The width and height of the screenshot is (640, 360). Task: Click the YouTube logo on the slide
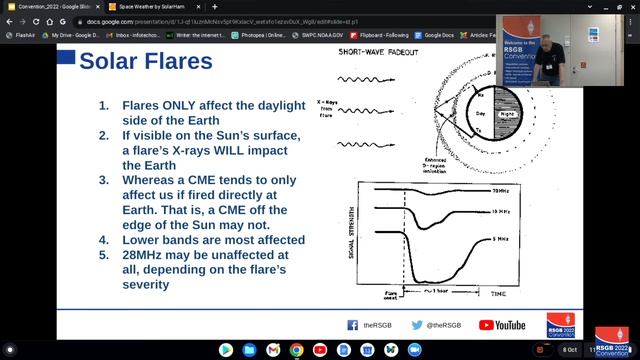(502, 325)
